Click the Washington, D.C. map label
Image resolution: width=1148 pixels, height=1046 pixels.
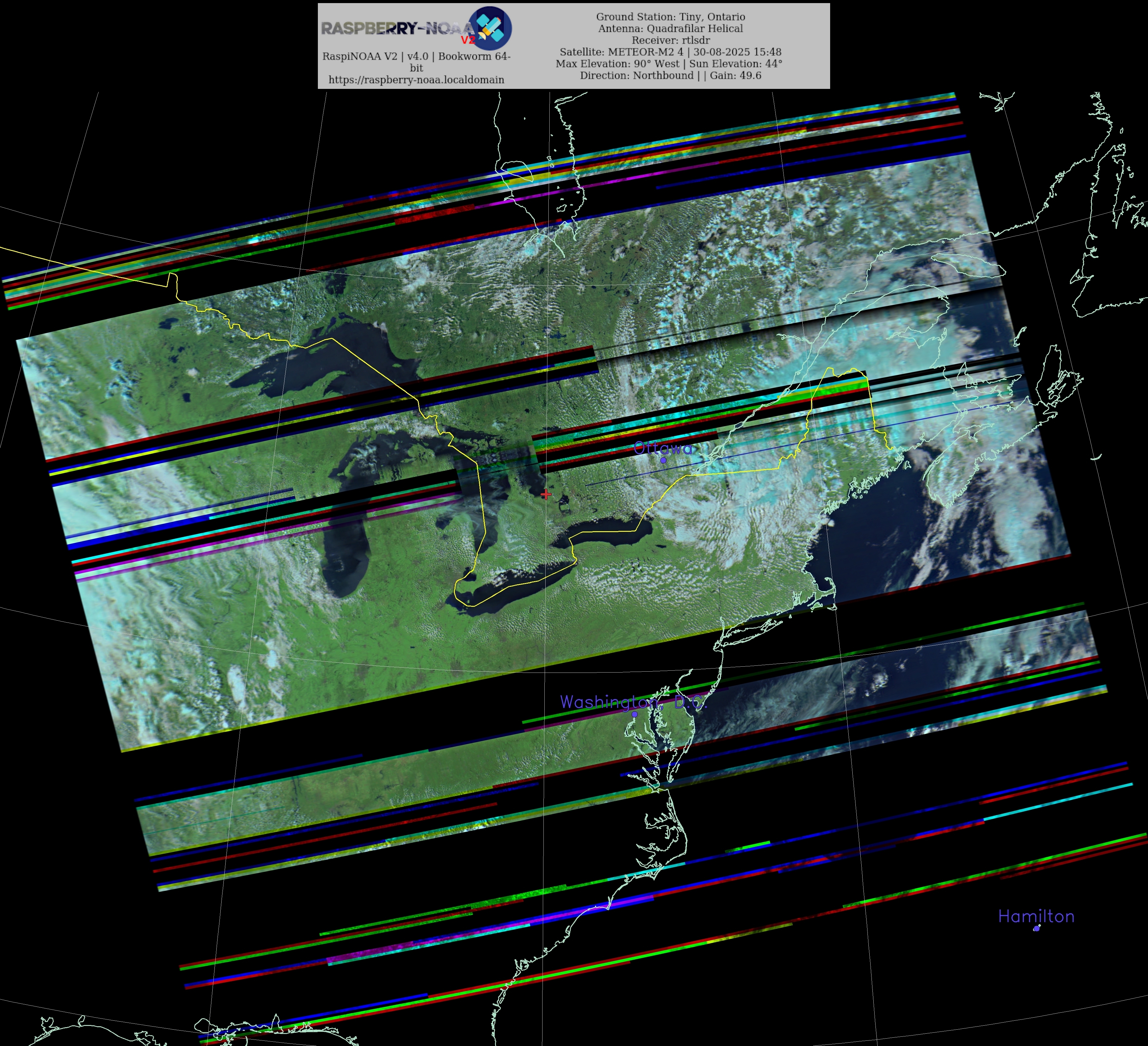[x=633, y=702]
